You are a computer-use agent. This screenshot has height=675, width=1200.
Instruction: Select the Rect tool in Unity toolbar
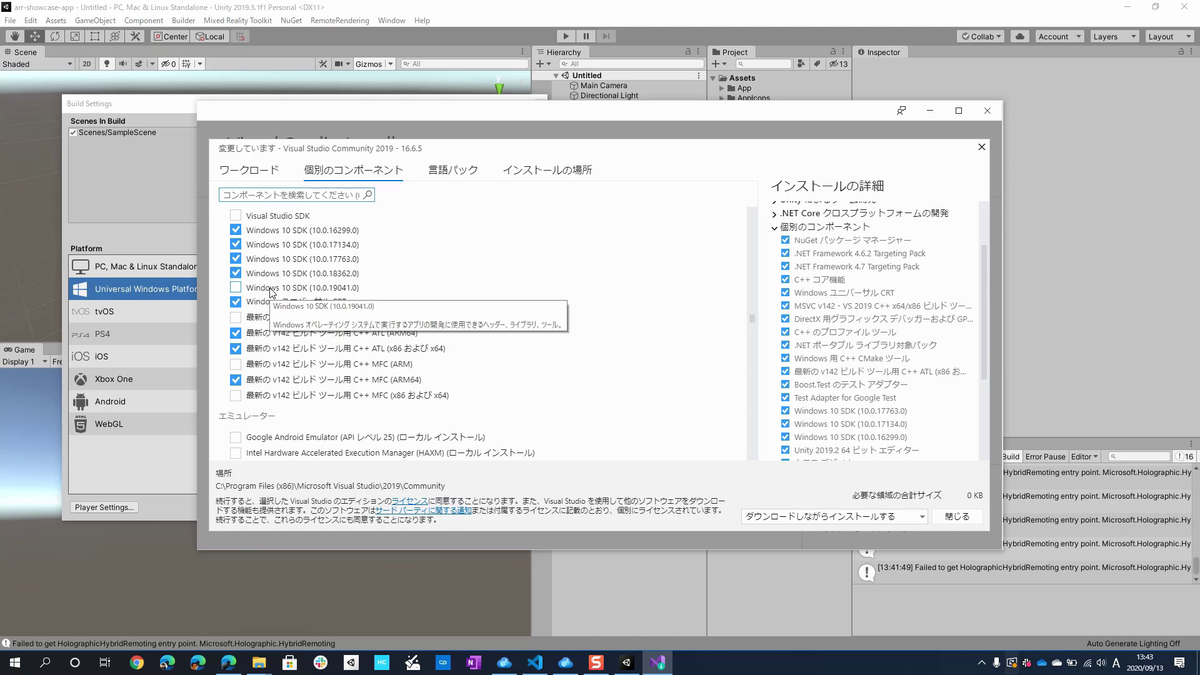tap(95, 36)
